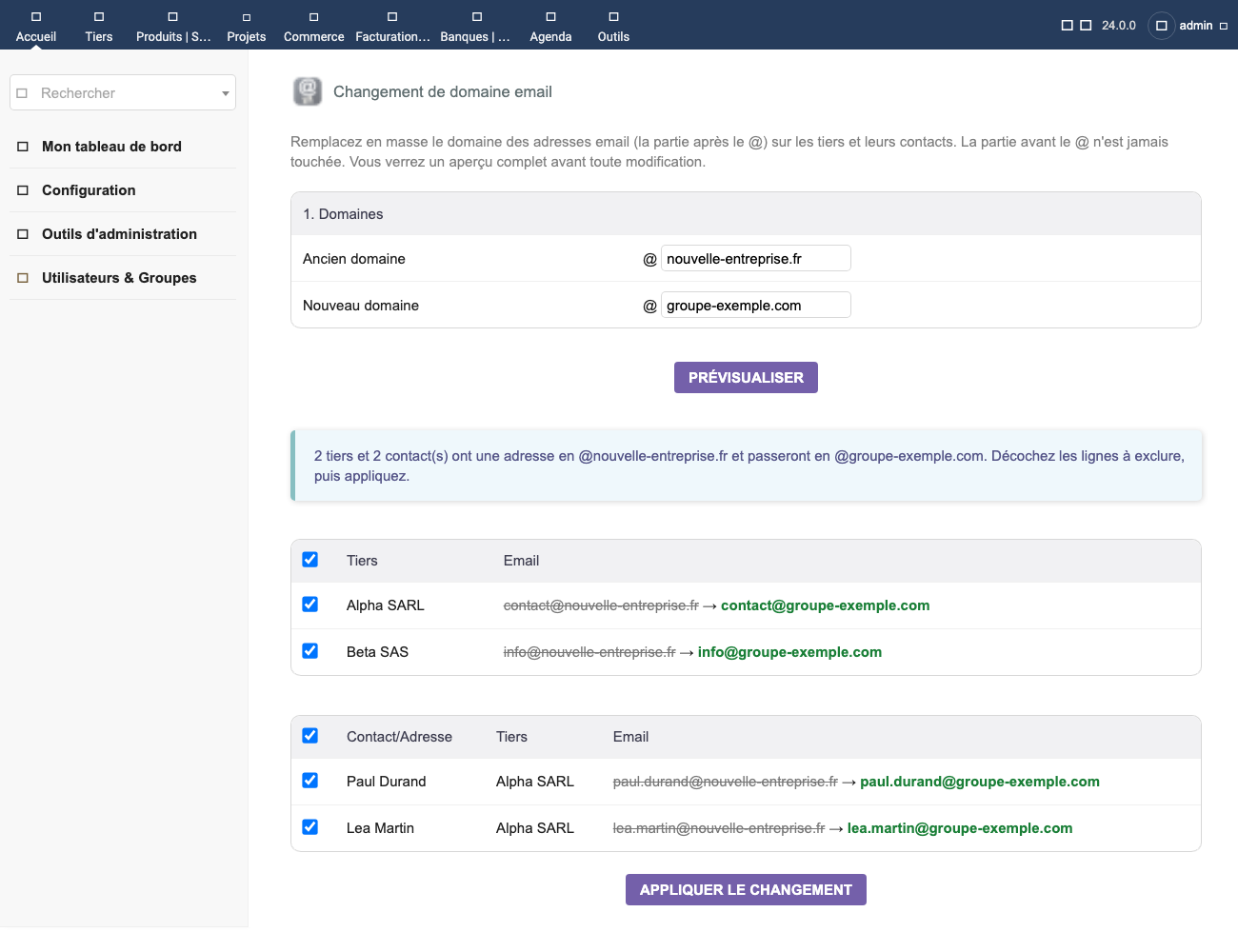Click the icon beside Outils d'administration
Screen dimensions: 1238x952
click(23, 234)
